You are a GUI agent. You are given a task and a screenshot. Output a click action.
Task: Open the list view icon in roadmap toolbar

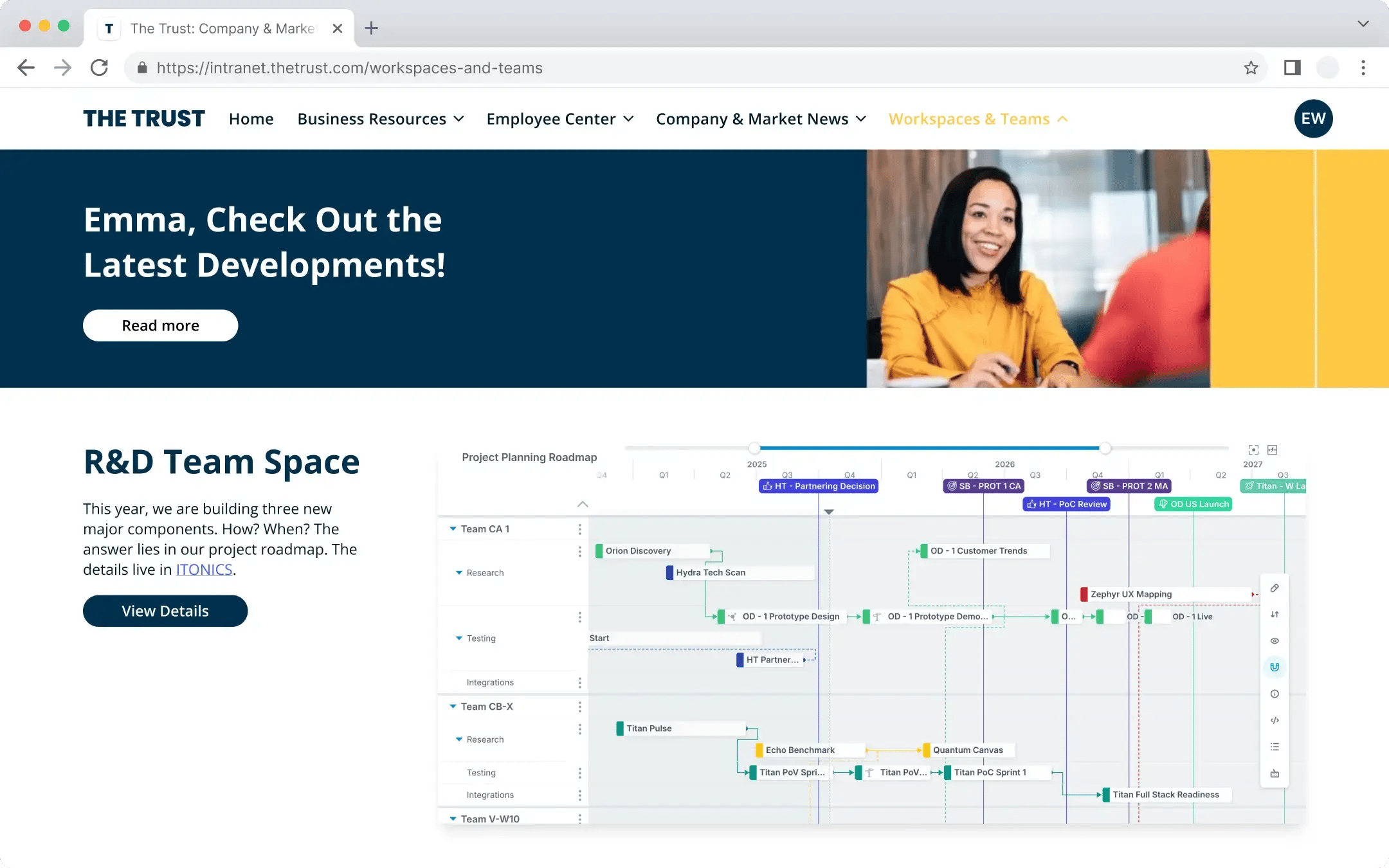coord(1275,746)
